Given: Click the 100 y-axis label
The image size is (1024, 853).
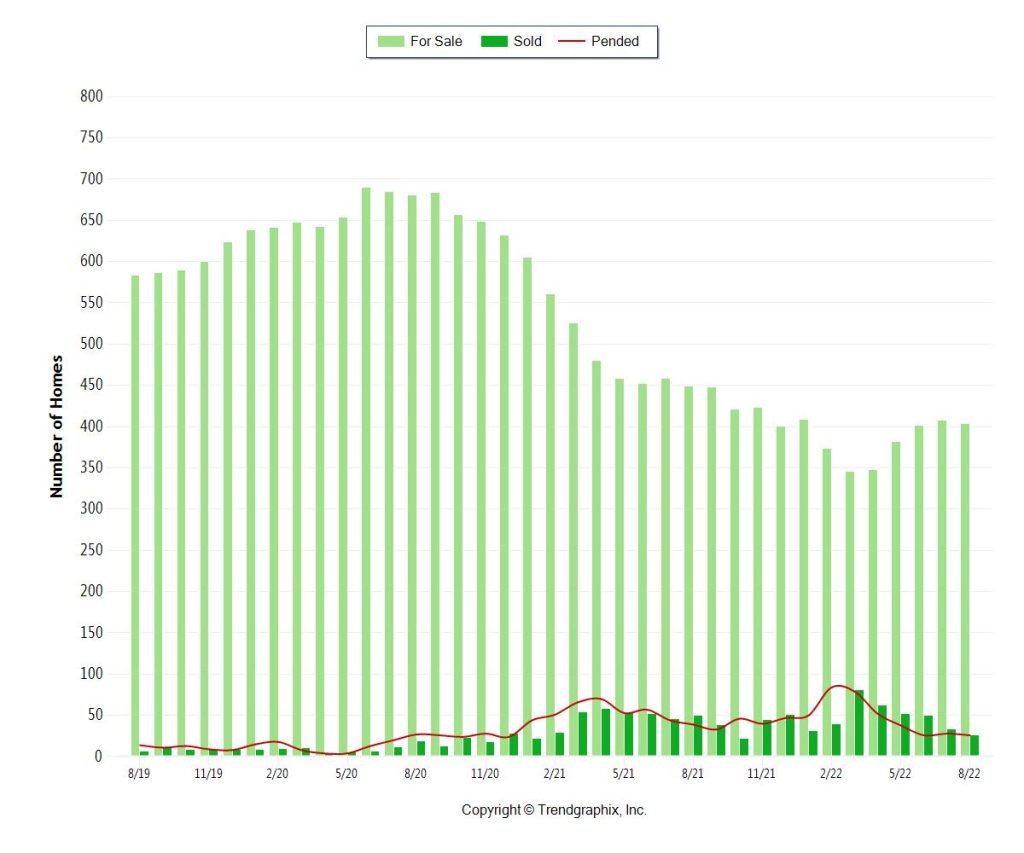Looking at the screenshot, I should (91, 673).
